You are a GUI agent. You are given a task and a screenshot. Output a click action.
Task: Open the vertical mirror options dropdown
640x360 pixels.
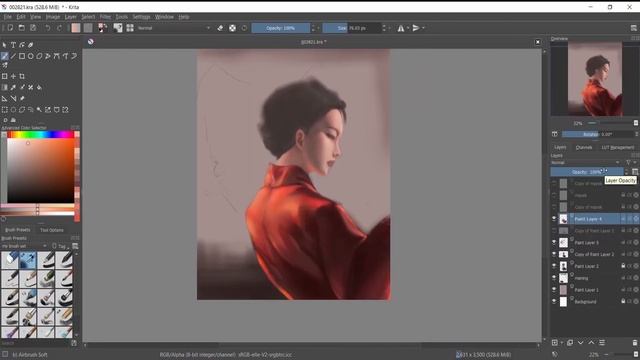click(x=423, y=28)
